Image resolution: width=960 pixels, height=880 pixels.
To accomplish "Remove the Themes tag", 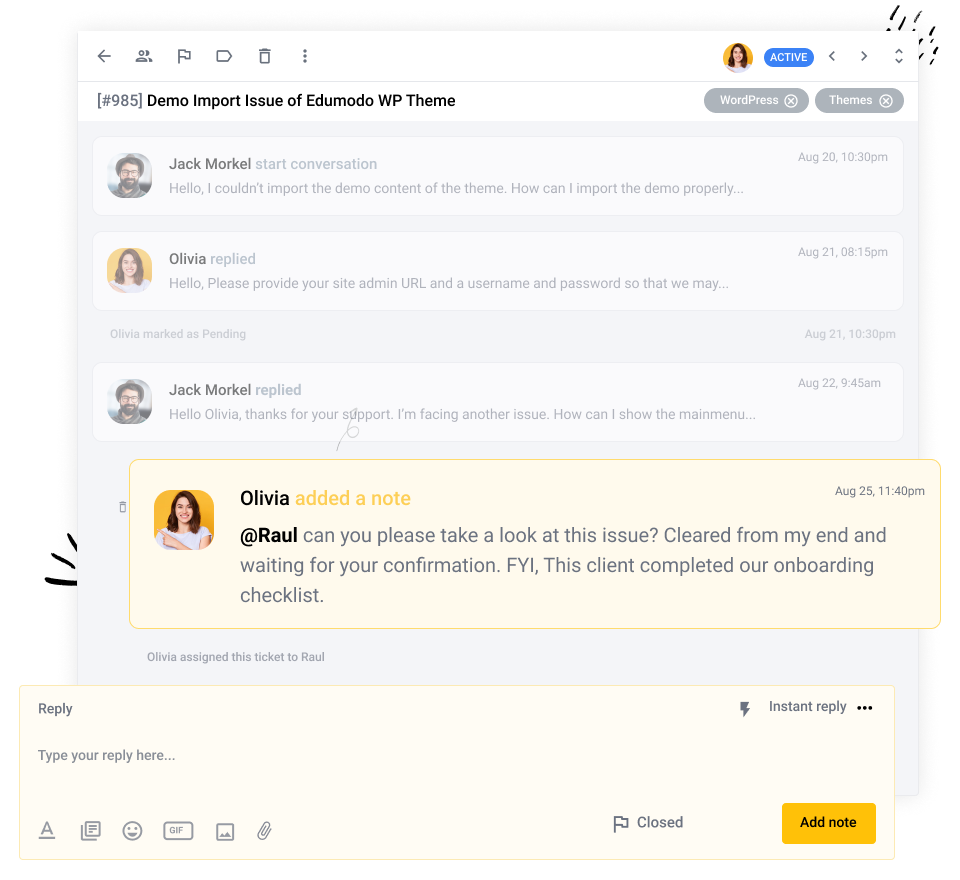I will tap(887, 100).
